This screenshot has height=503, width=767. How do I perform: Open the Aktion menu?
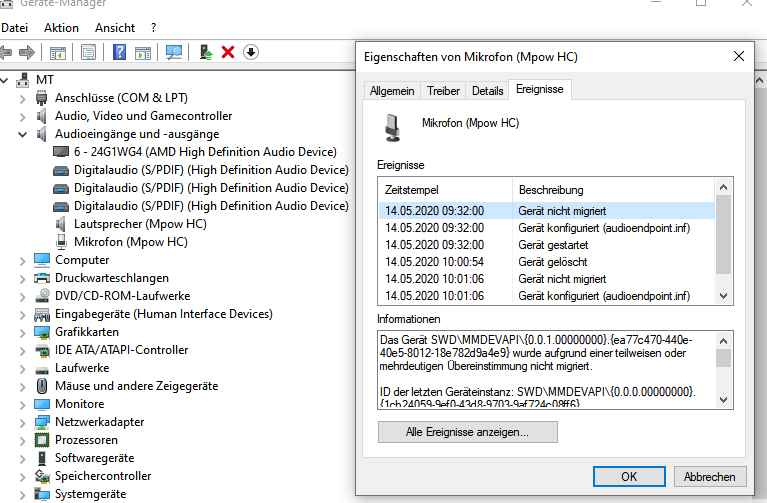point(61,28)
